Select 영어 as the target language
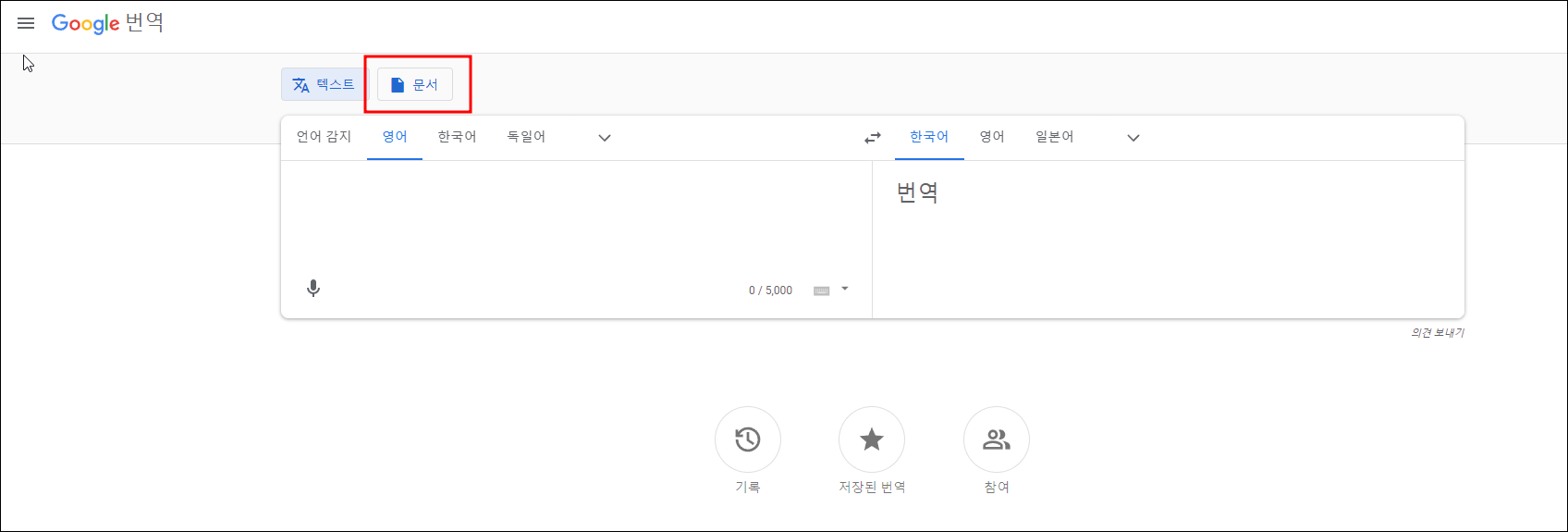Viewport: 1568px width, 532px height. (x=992, y=137)
